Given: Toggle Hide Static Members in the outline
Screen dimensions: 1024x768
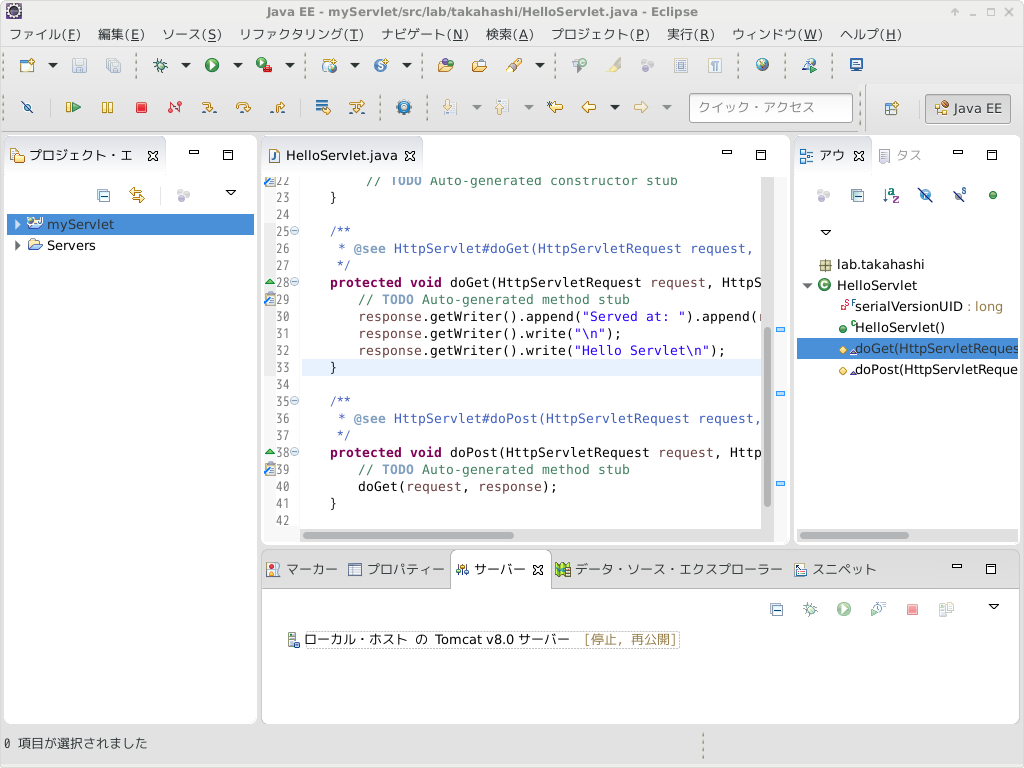Looking at the screenshot, I should [959, 195].
